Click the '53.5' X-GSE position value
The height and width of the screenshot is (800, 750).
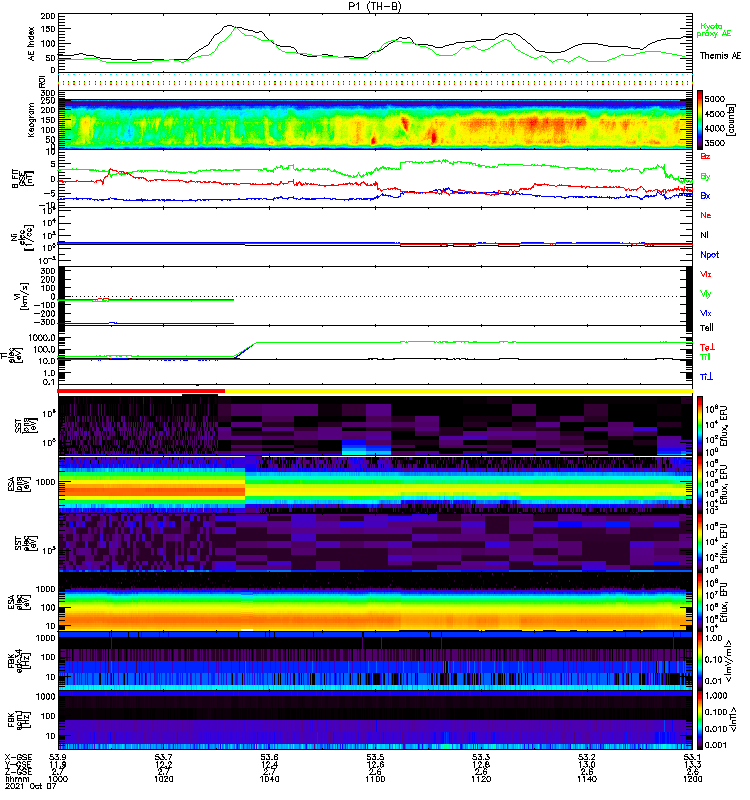tap(375, 757)
